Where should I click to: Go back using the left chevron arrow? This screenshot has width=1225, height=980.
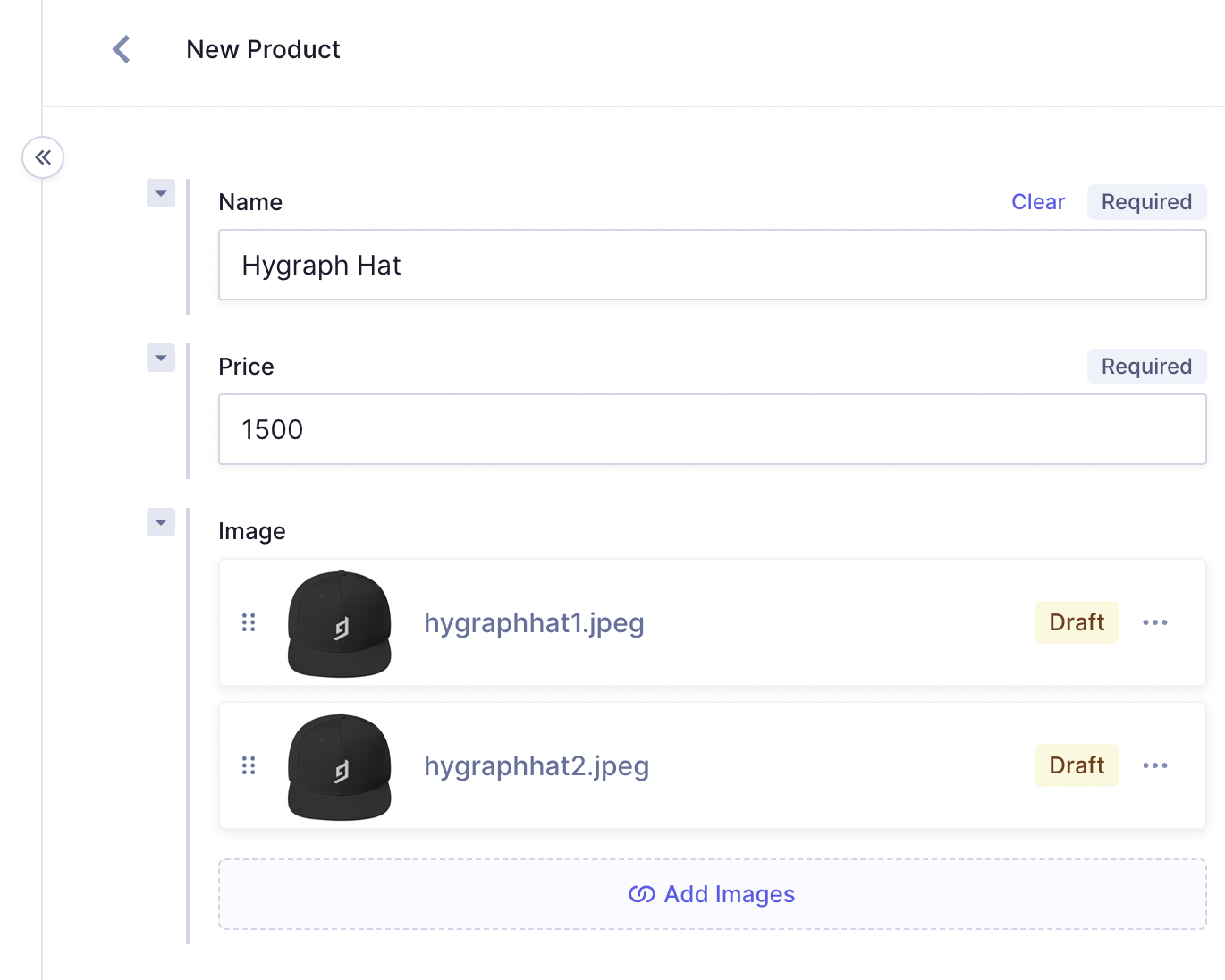[122, 49]
